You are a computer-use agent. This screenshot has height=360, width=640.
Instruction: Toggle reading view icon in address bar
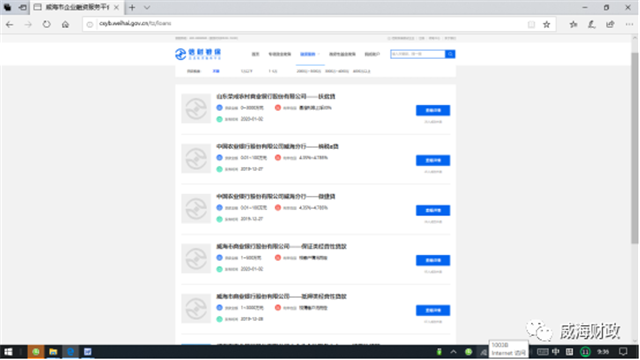point(531,24)
